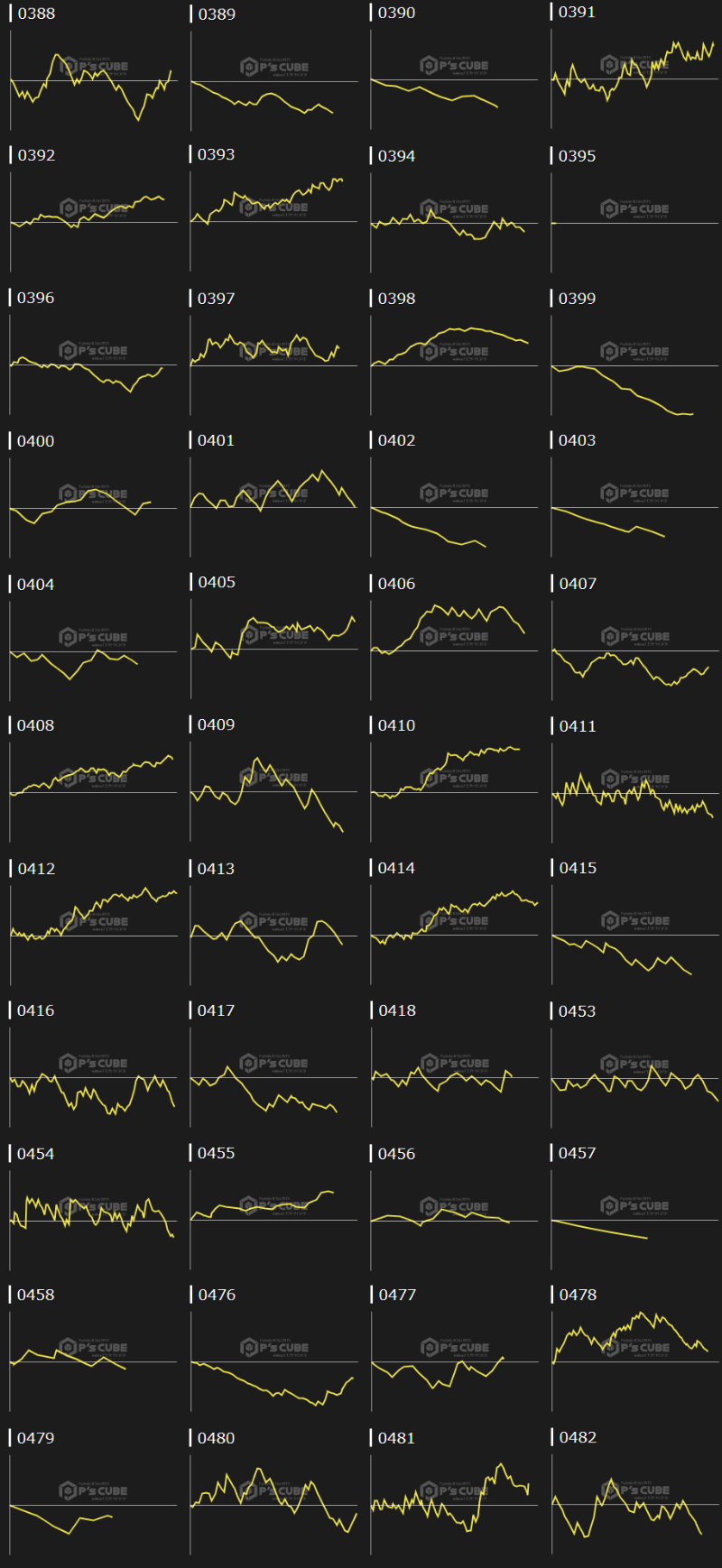Click the P's CUBE logo in chart 0390
The width and height of the screenshot is (722, 1568).
pos(454,66)
